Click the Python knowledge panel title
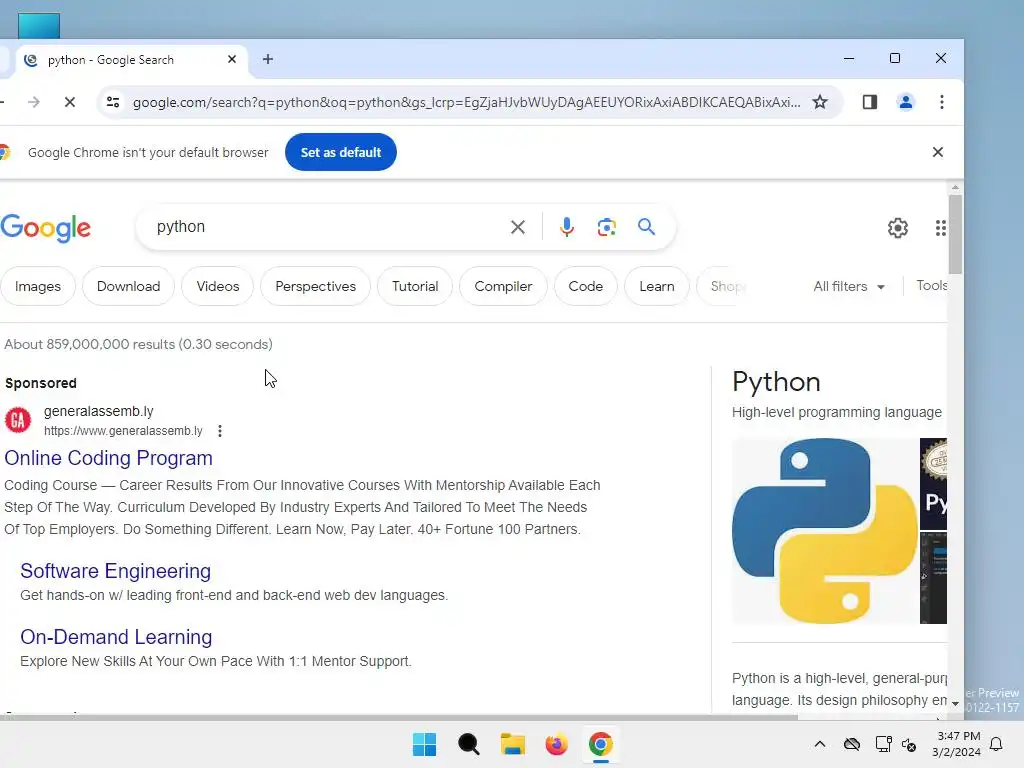 [776, 382]
